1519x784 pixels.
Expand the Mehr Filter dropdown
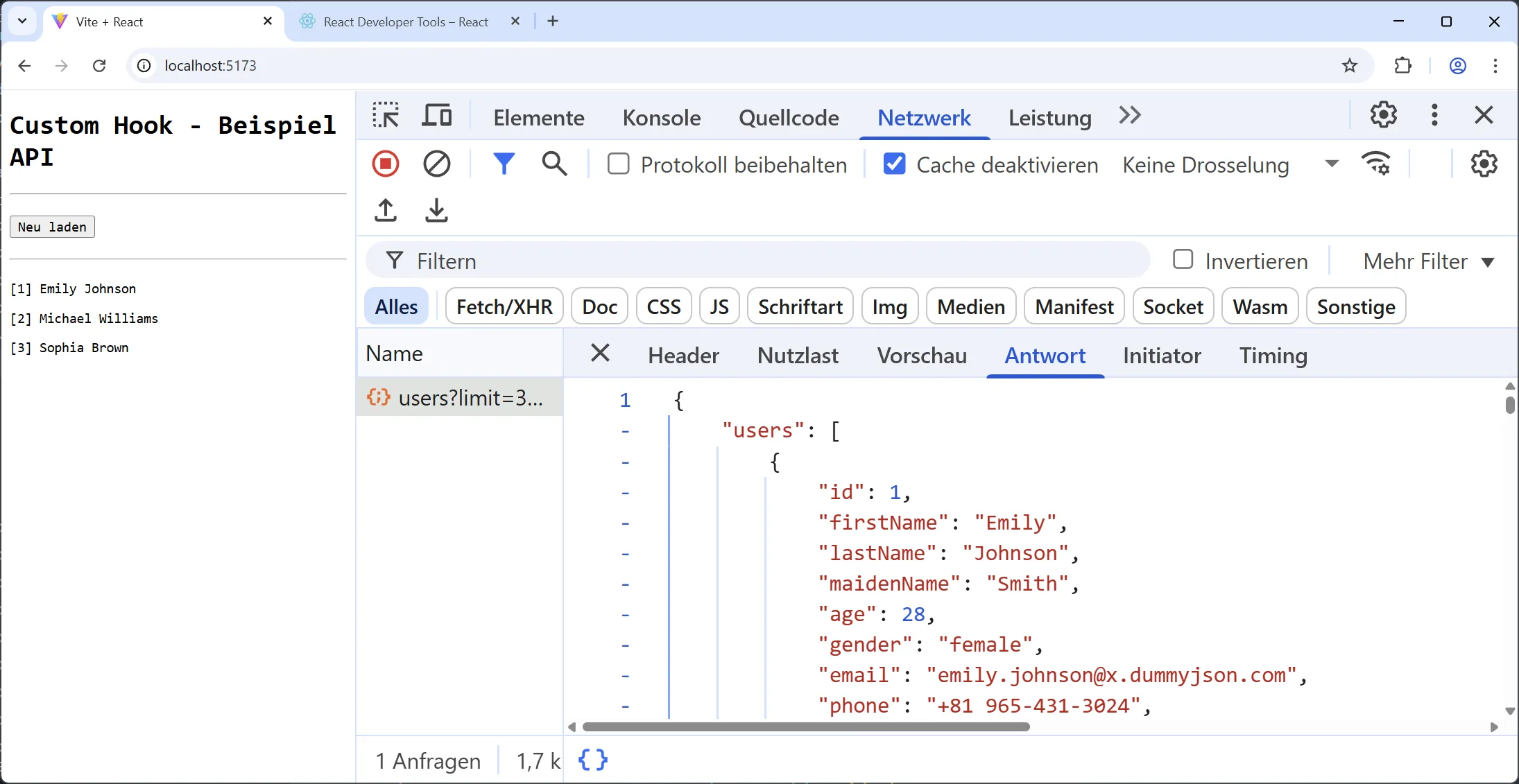pos(1428,261)
